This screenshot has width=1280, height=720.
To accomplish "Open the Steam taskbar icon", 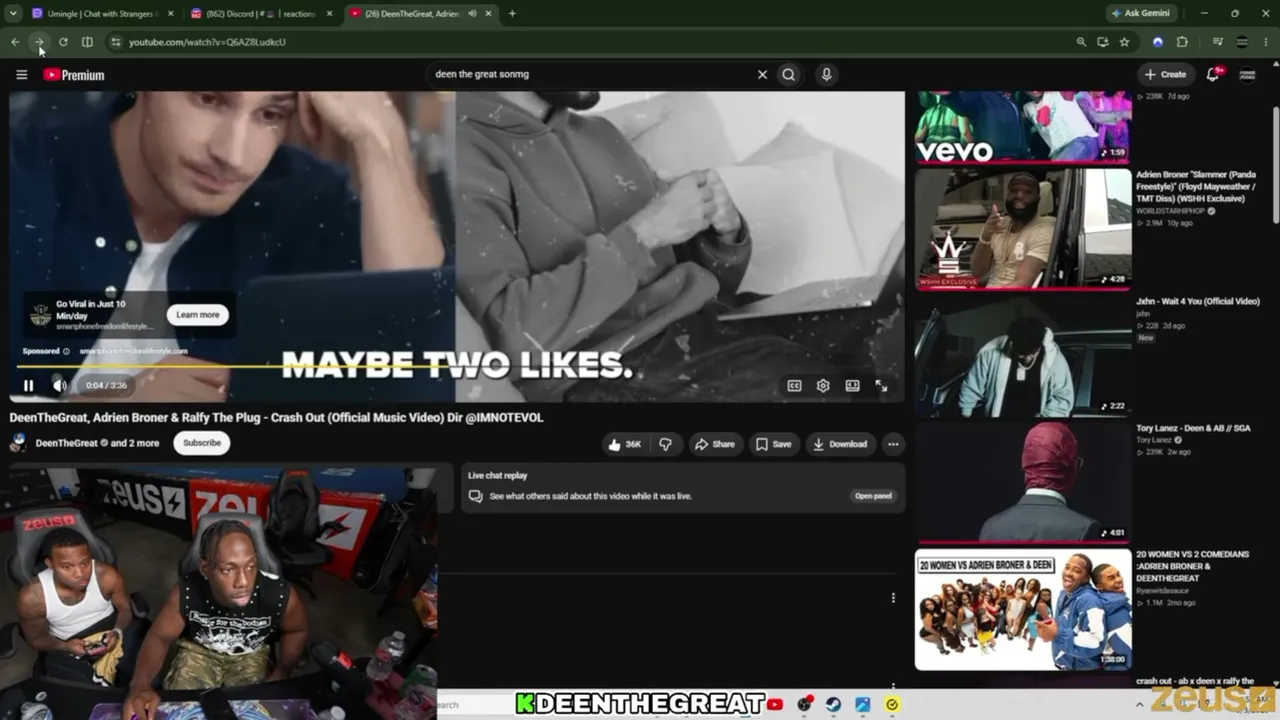I will 833,704.
